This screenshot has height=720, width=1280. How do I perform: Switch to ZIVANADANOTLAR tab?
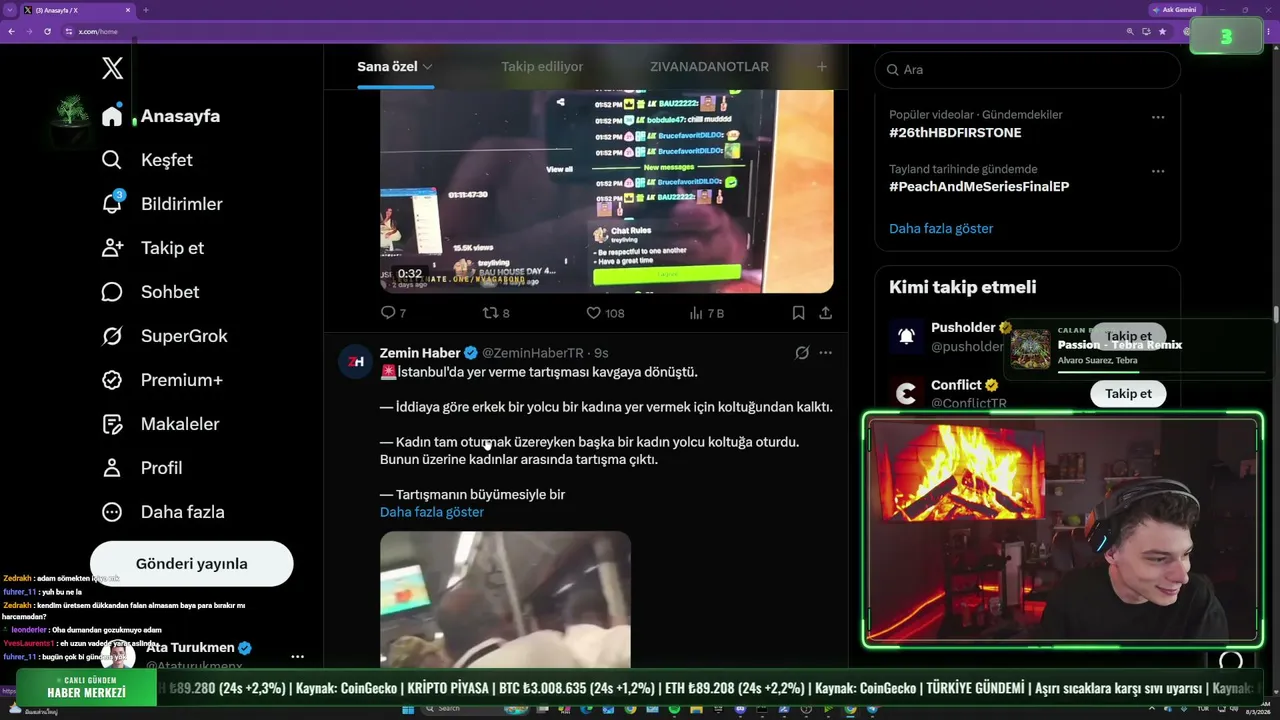pos(709,67)
